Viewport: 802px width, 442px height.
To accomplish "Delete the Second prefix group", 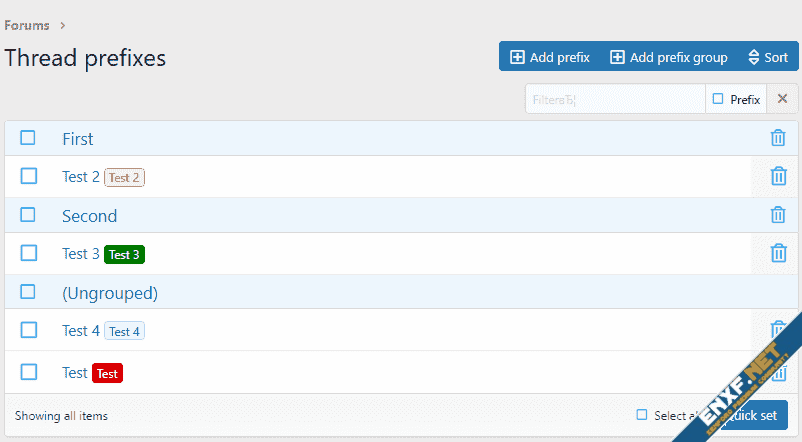I will click(x=778, y=215).
